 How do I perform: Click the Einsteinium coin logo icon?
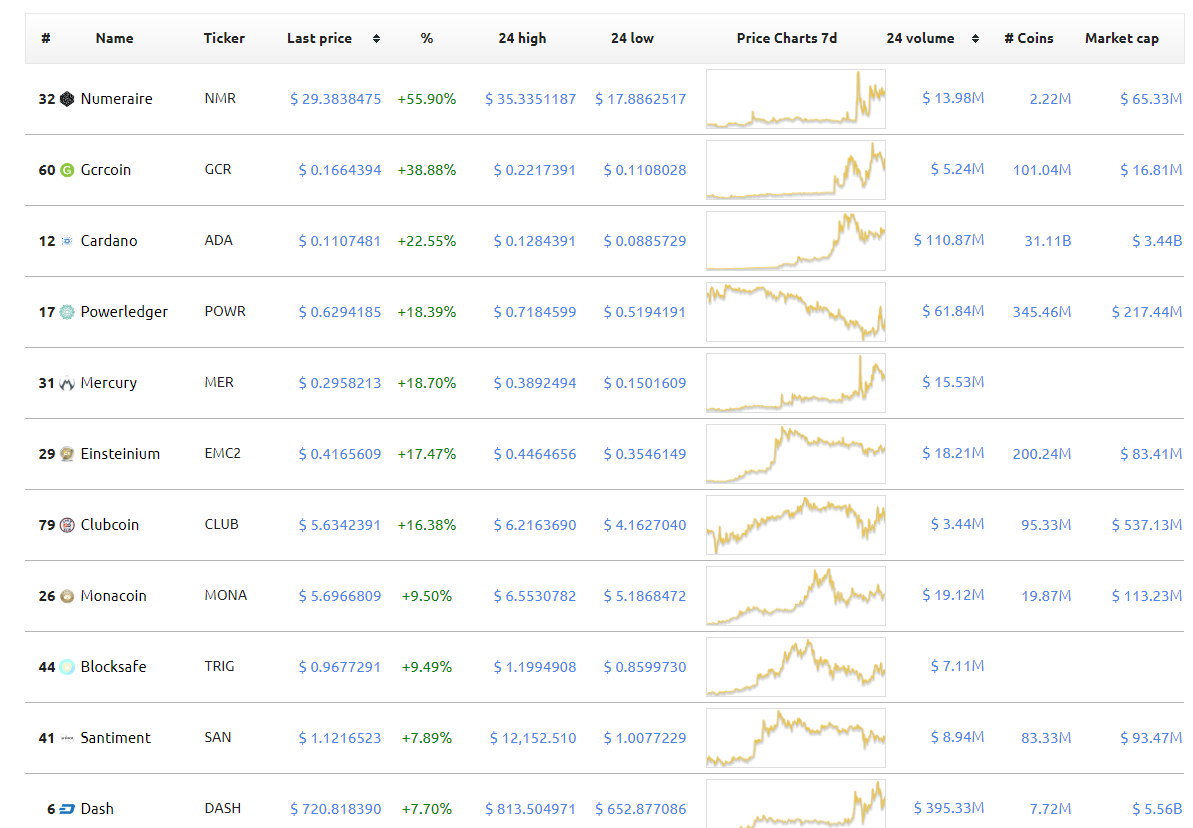pos(67,454)
